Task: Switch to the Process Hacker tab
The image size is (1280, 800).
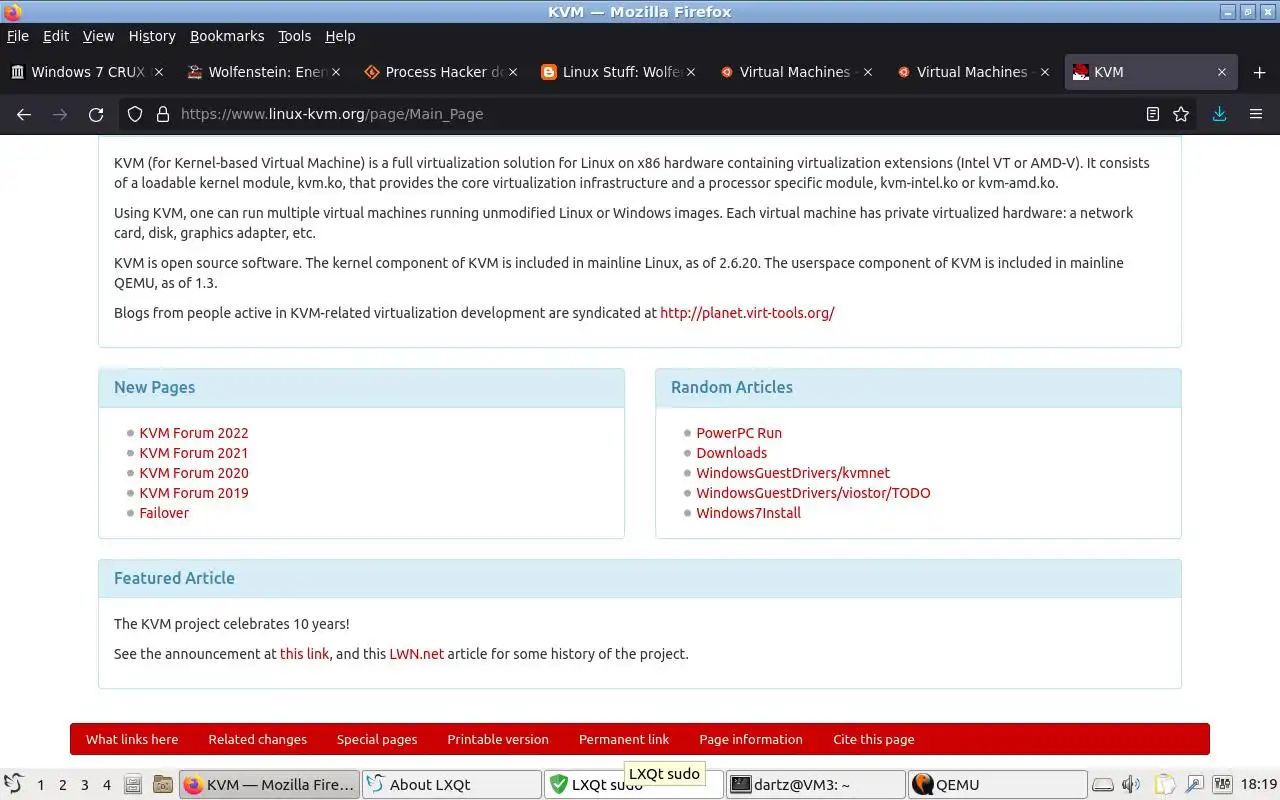Action: (441, 72)
